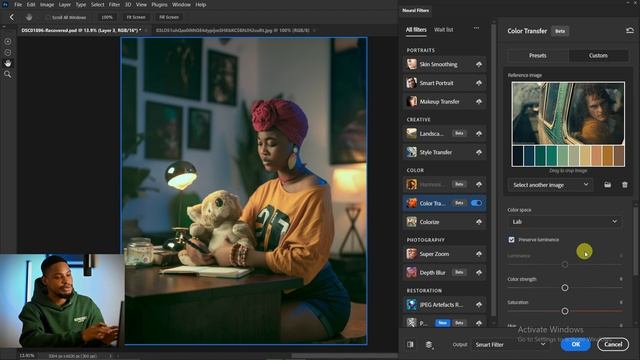Switch to the Wait list tab
Screen dimensions: 640x360
click(444, 29)
